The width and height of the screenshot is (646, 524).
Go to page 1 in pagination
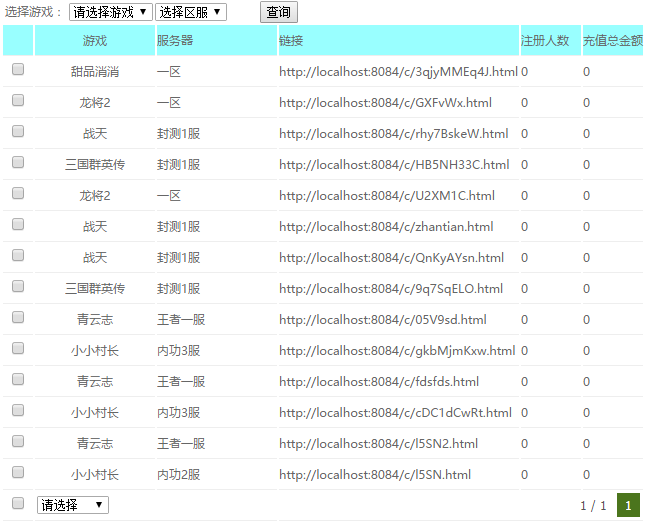coord(628,505)
